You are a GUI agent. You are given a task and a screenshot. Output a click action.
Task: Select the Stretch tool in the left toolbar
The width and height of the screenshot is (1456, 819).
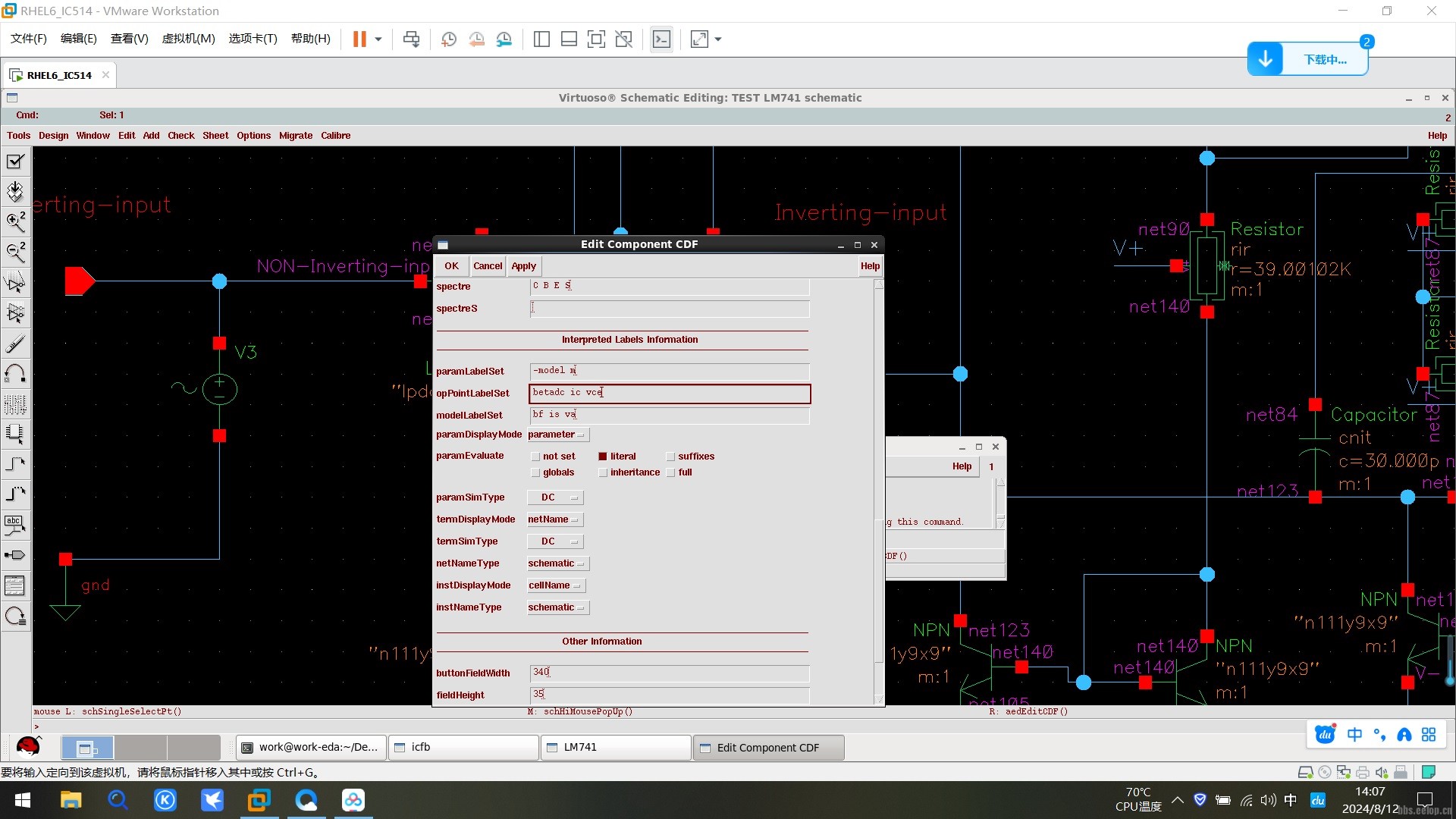(15, 282)
